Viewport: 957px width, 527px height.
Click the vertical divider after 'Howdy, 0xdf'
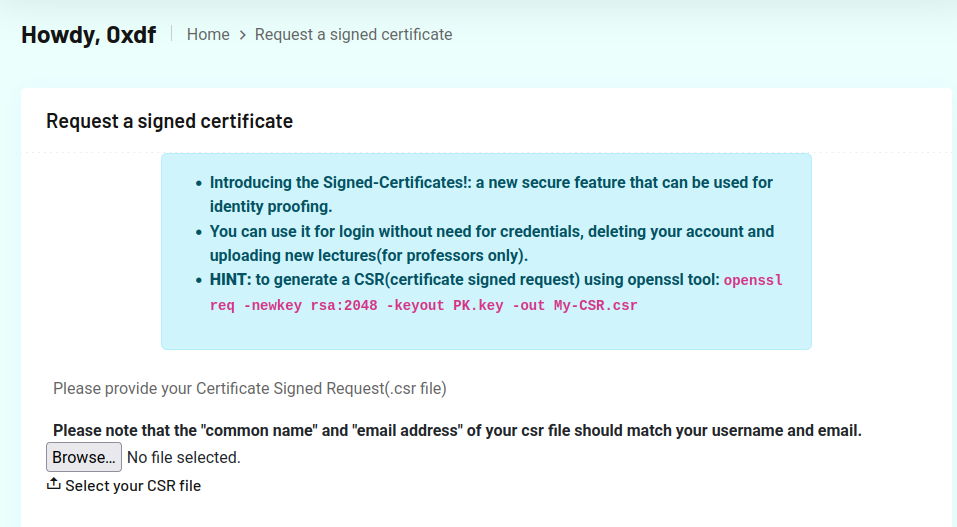[172, 34]
